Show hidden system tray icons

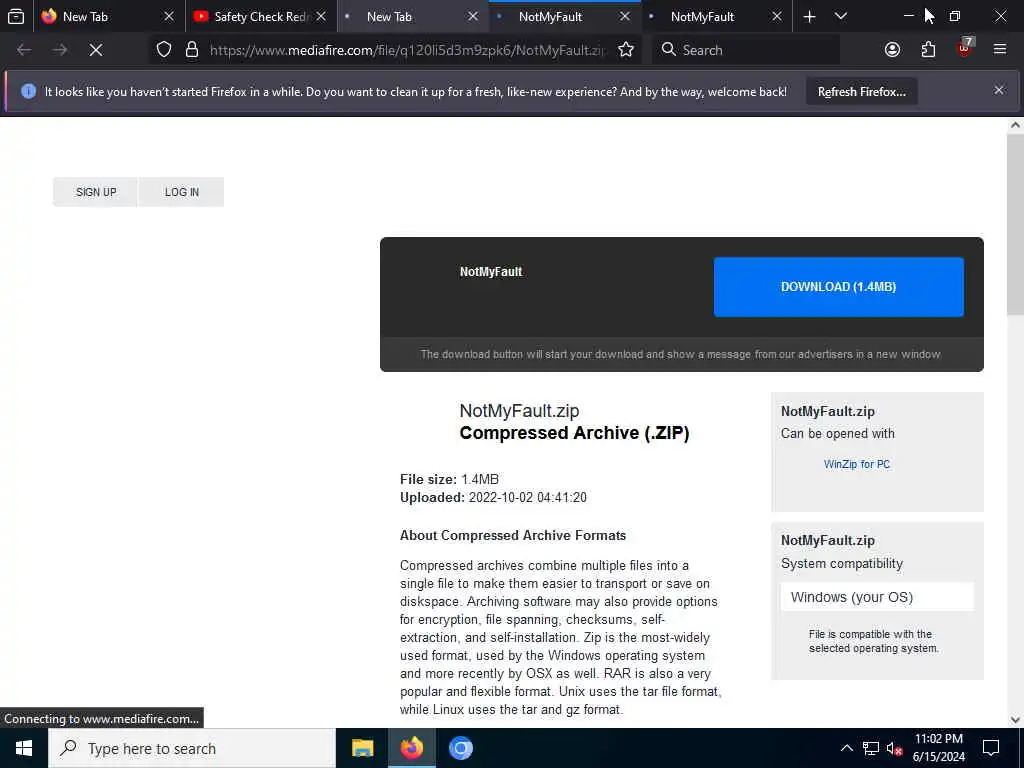846,748
